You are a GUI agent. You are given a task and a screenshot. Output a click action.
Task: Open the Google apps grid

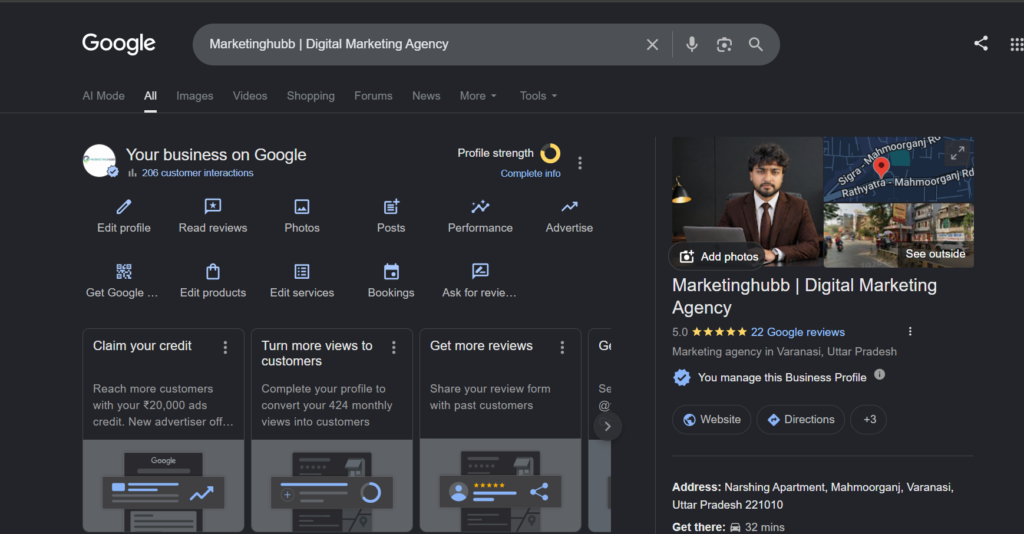point(1016,44)
